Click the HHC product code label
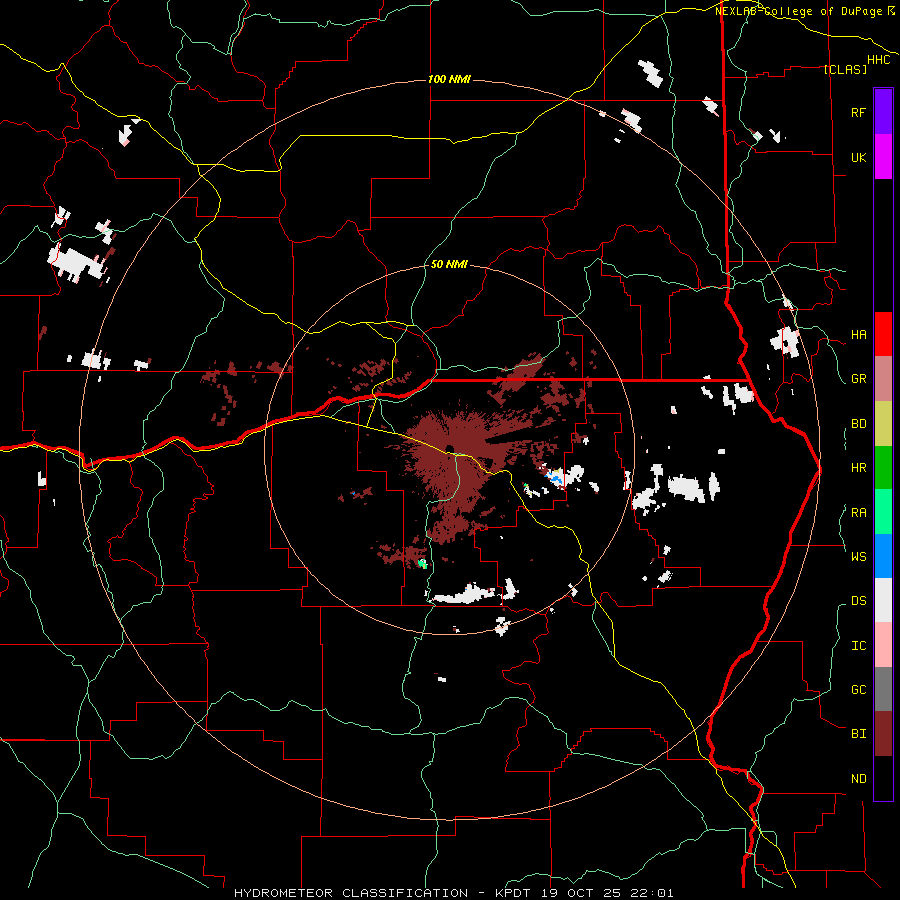The height and width of the screenshot is (900, 900). tap(879, 60)
